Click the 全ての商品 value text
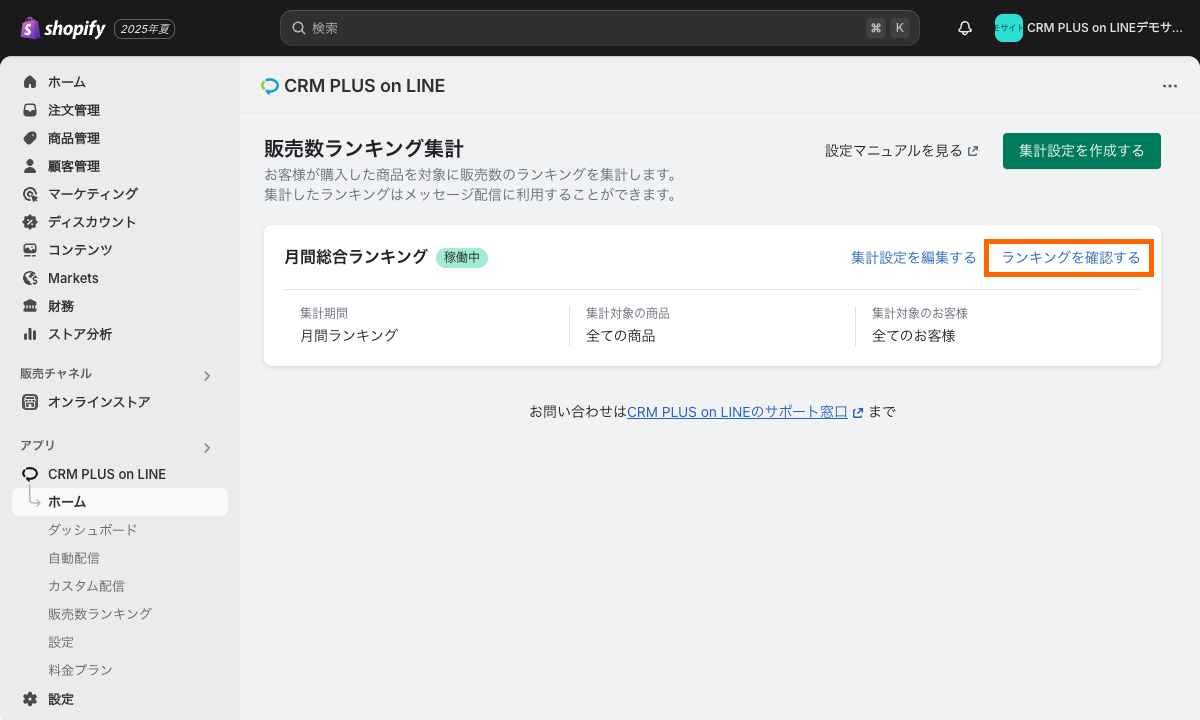The height and width of the screenshot is (720, 1200). pos(620,336)
